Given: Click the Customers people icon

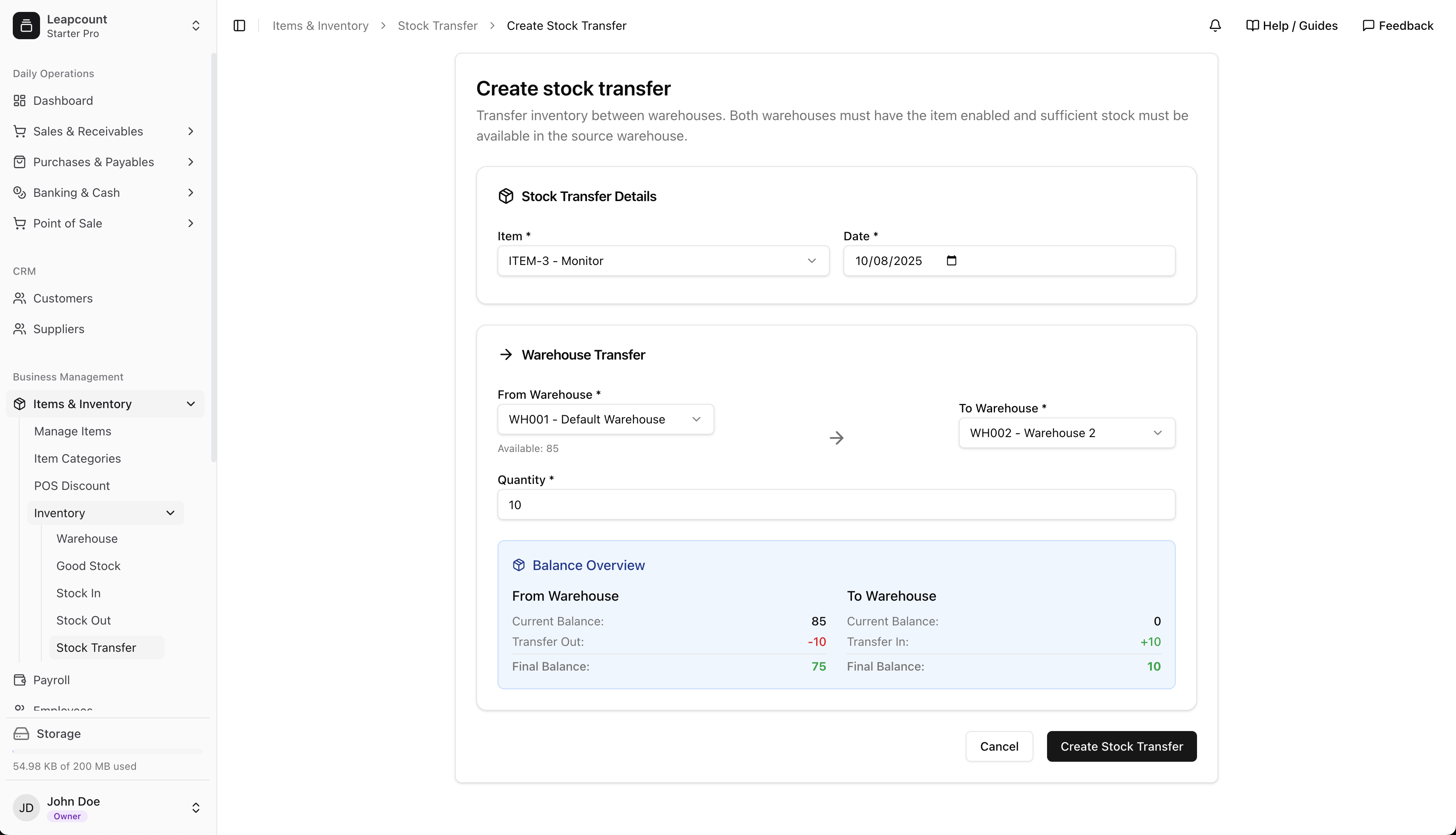Looking at the screenshot, I should click(x=20, y=298).
